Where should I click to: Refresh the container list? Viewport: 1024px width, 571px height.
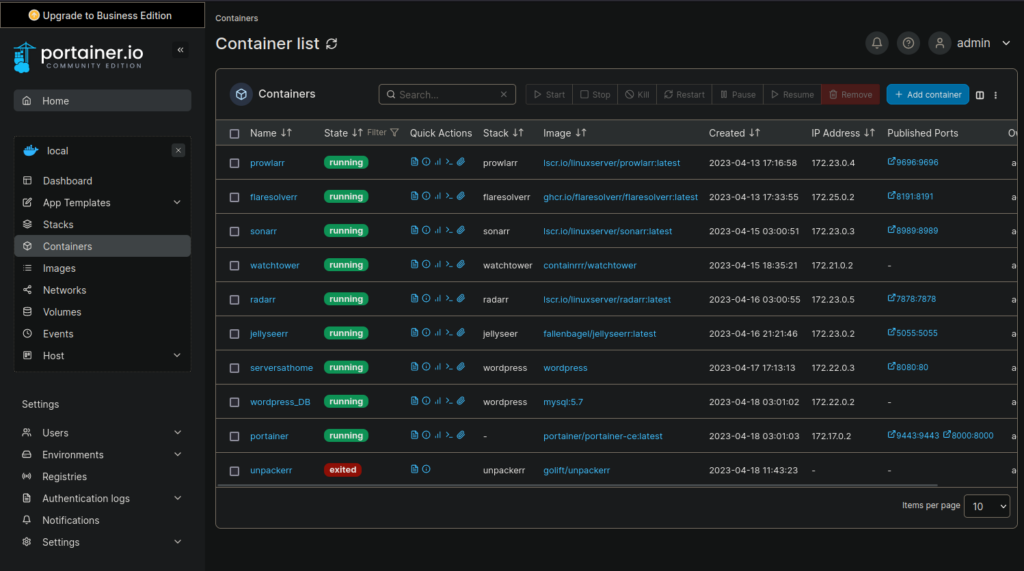coord(332,44)
